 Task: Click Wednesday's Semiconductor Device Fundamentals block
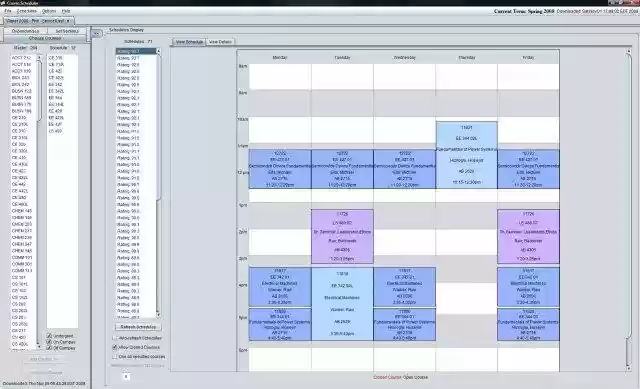point(404,169)
